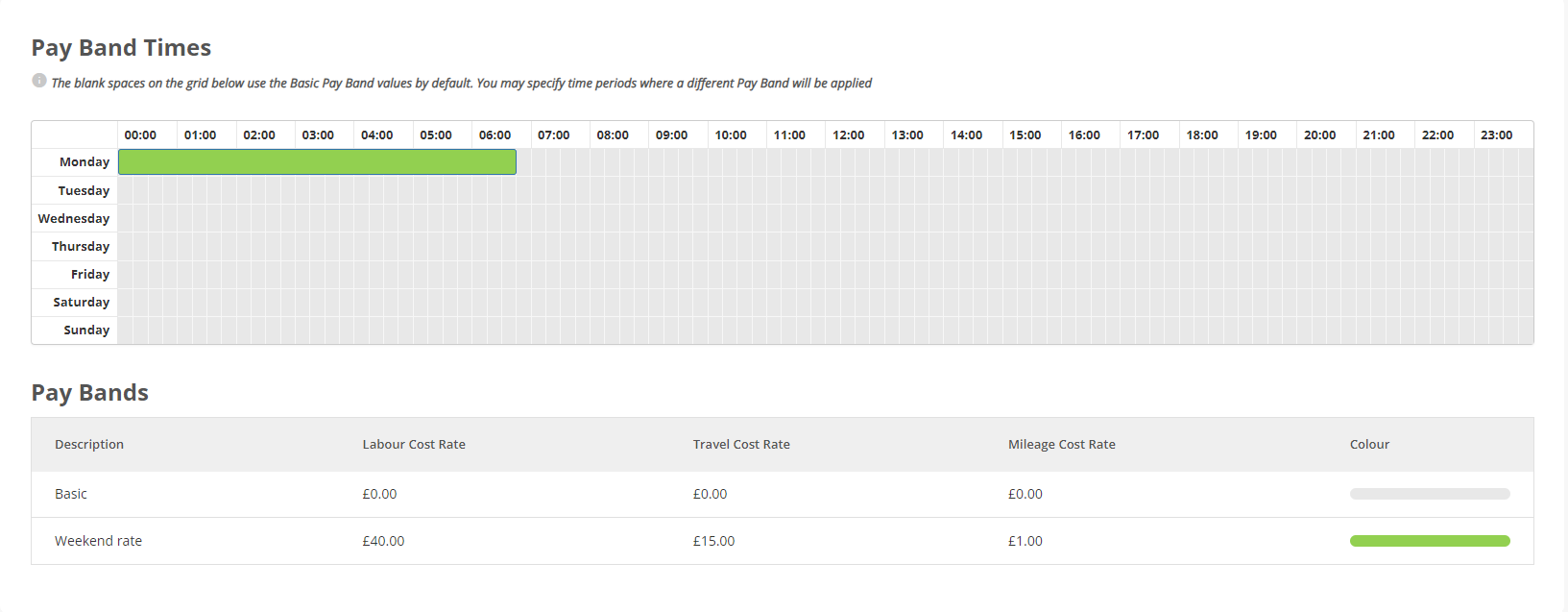The image size is (1568, 612).
Task: Open the Basic pay band row
Action: [x=783, y=494]
